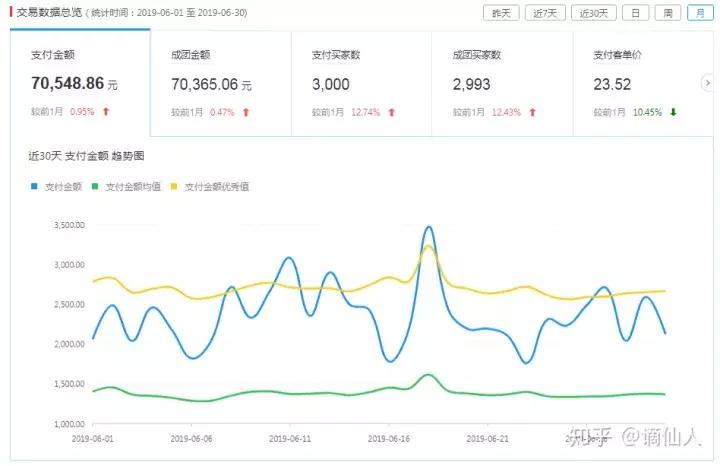Click the yellow line's peak point
This screenshot has height=466, width=720.
428,247
